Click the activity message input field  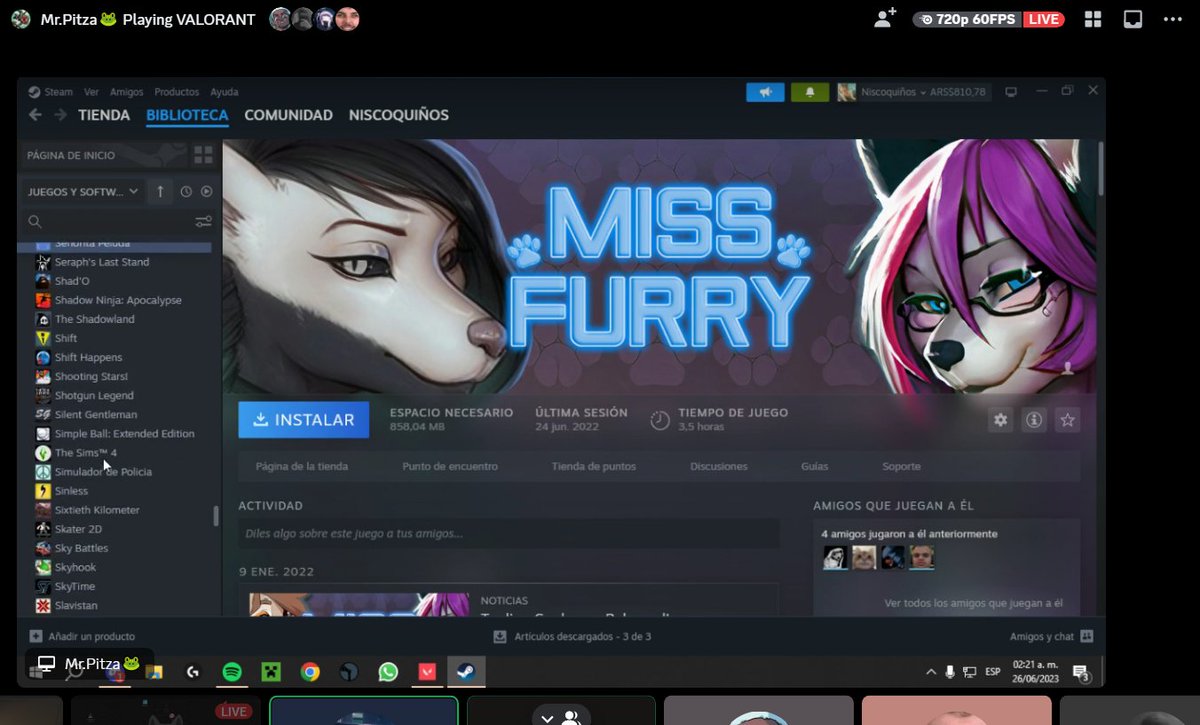[x=509, y=533]
